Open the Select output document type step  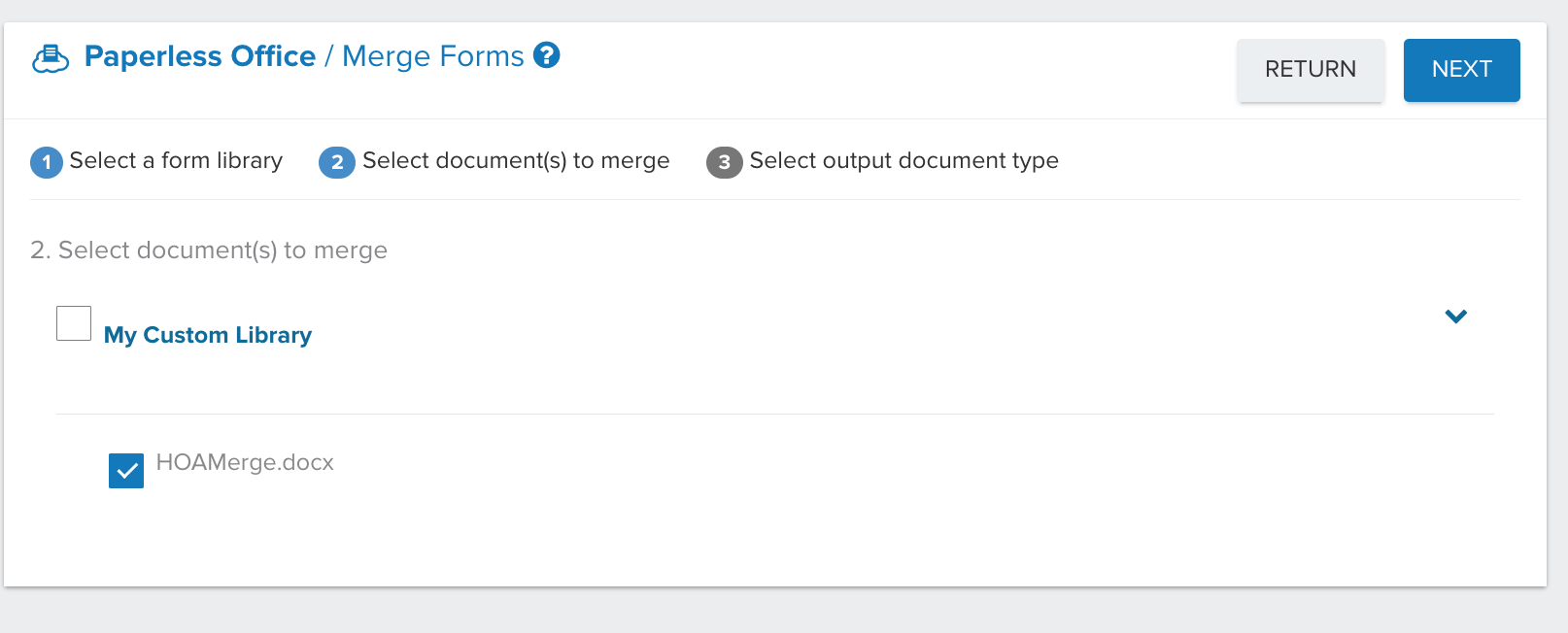pyautogui.click(x=903, y=160)
